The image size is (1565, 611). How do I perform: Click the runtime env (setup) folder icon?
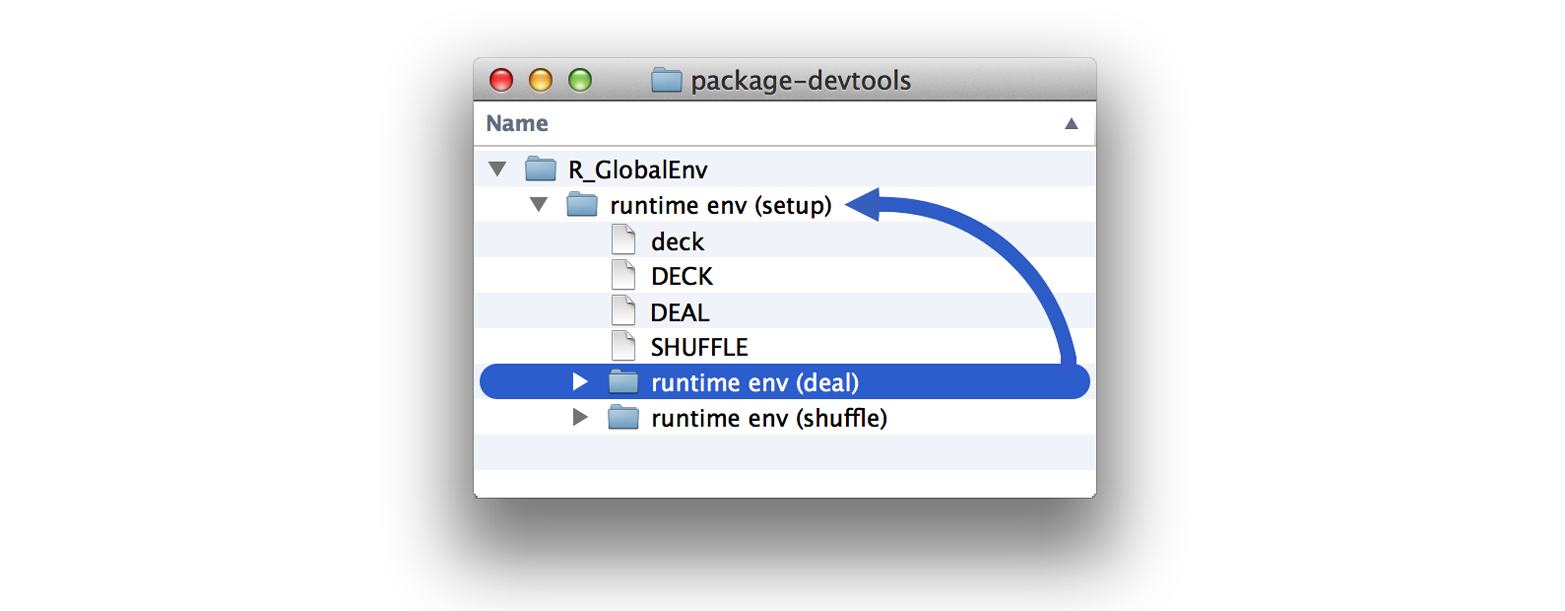point(582,205)
